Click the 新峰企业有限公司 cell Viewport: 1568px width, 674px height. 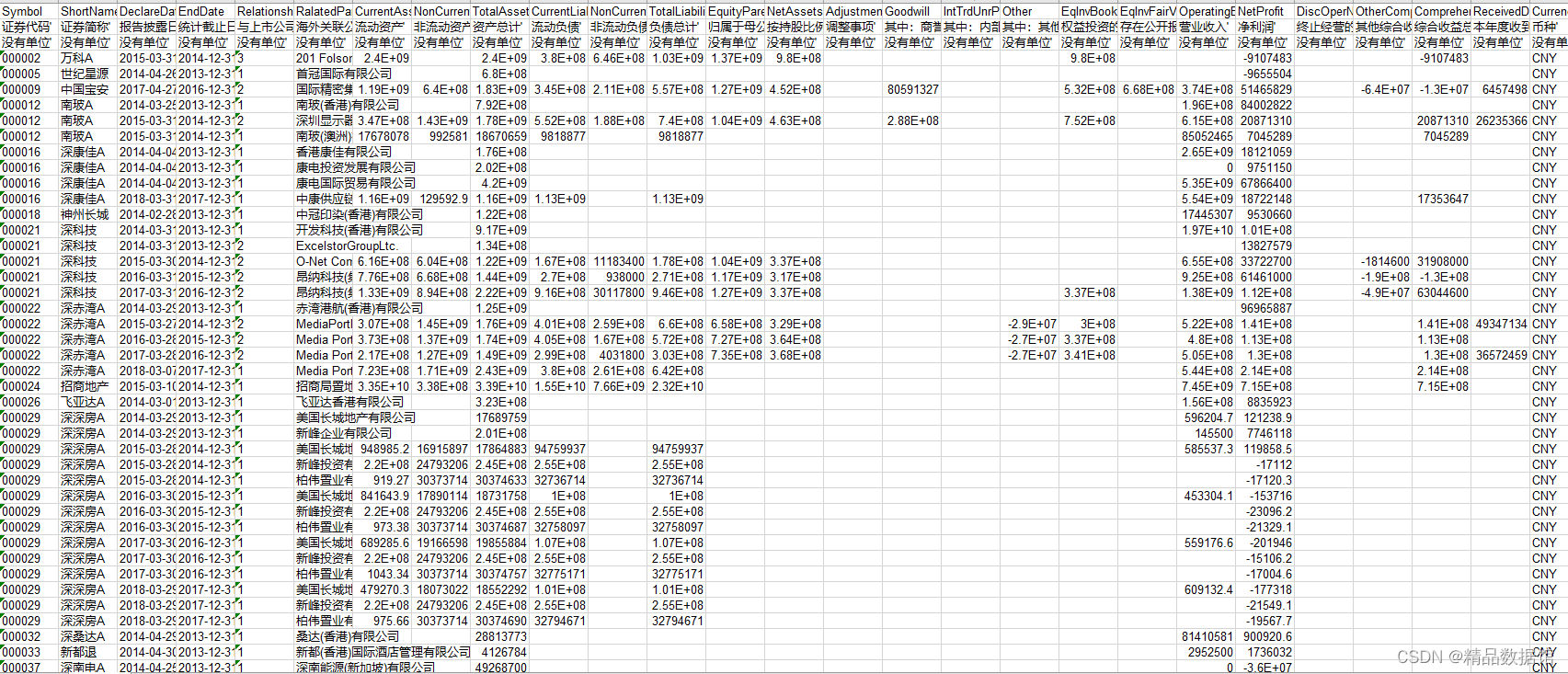(x=344, y=433)
